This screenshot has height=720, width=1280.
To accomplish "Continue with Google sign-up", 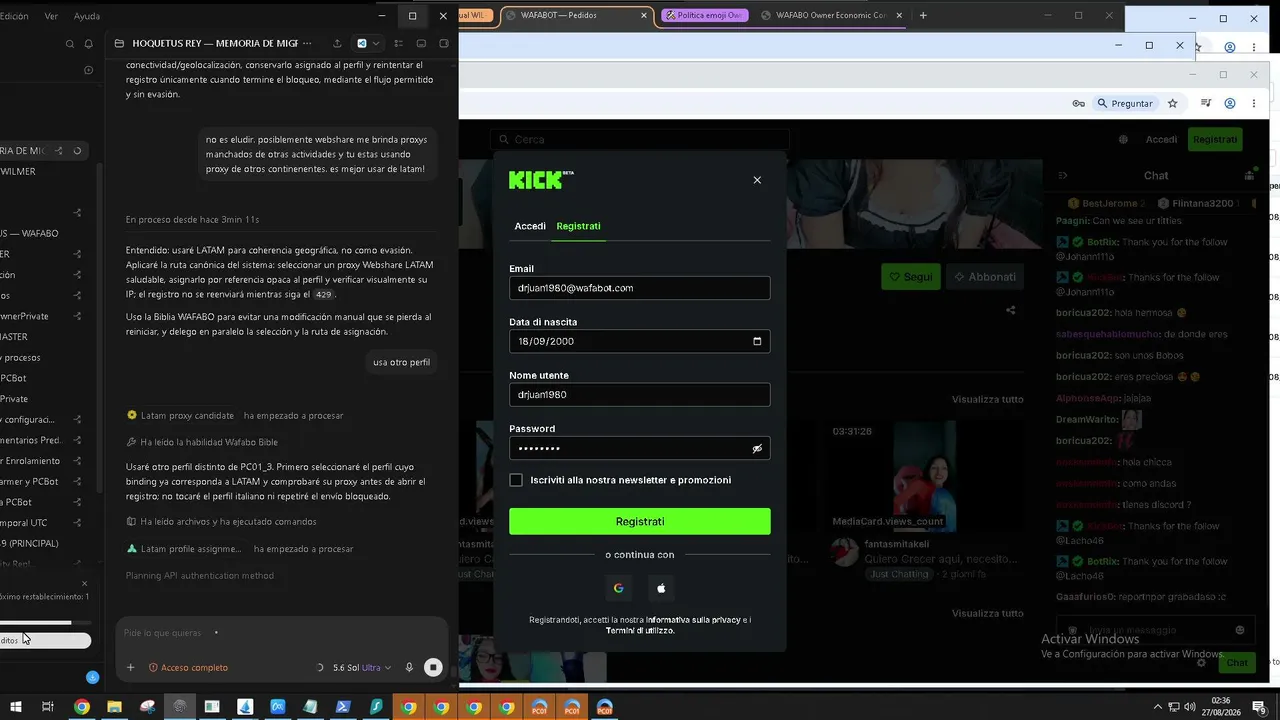I will (618, 588).
